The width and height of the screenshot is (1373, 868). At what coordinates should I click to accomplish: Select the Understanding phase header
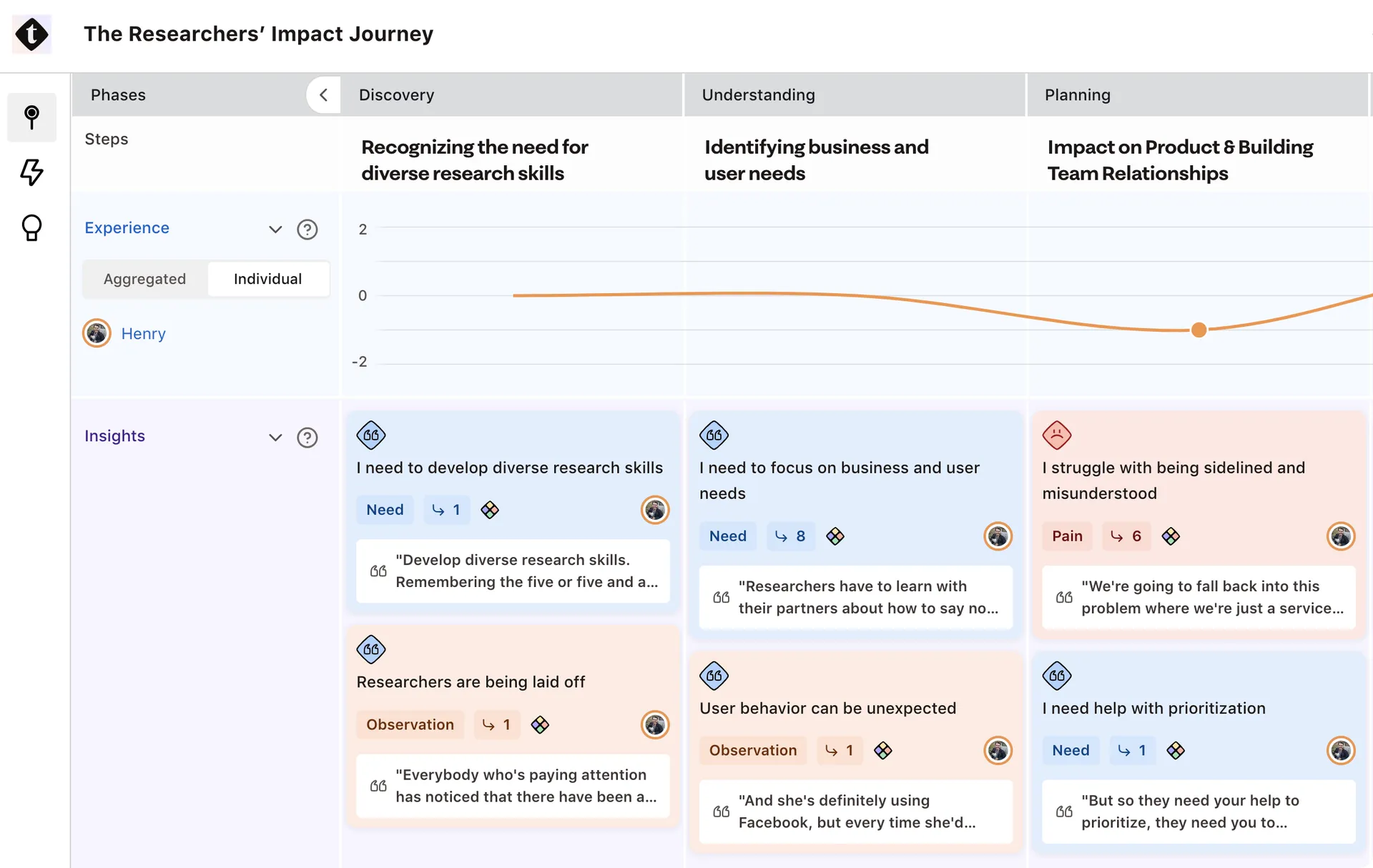(x=855, y=95)
